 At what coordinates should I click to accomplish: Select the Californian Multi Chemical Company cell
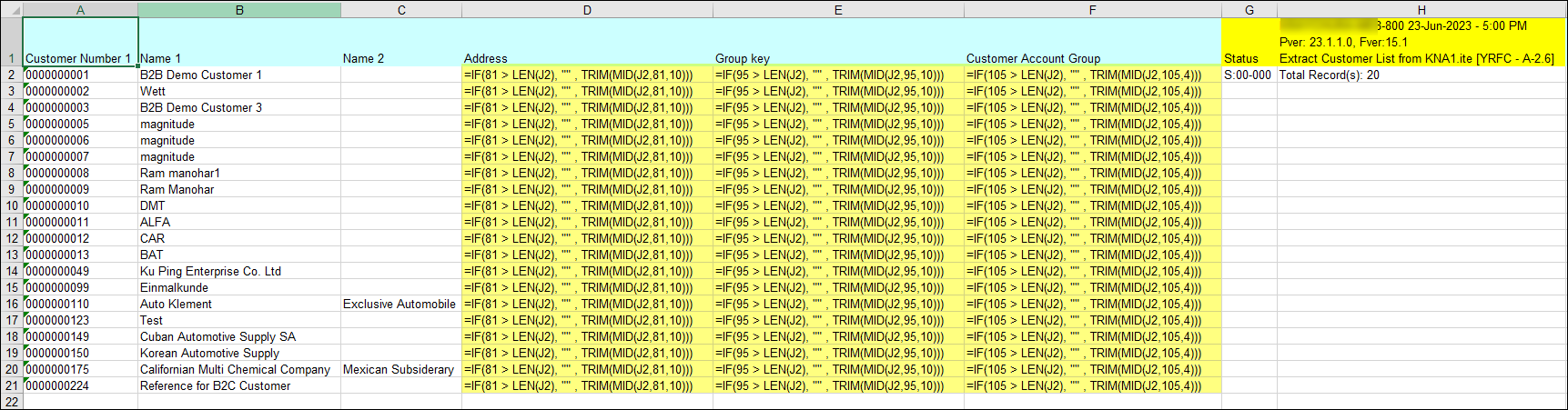[x=239, y=369]
